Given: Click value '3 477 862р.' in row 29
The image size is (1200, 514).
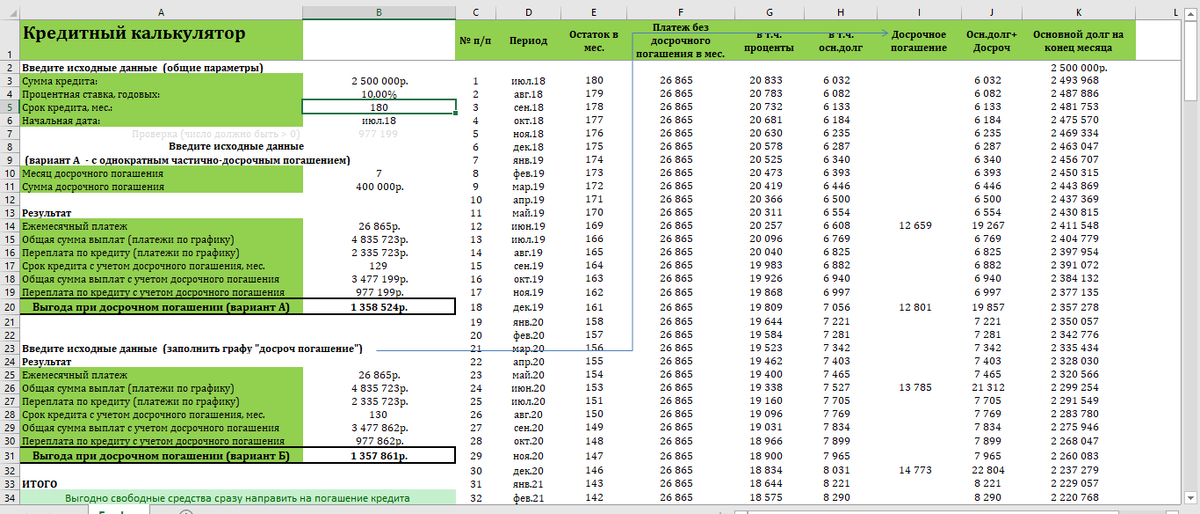Looking at the screenshot, I should (x=379, y=428).
